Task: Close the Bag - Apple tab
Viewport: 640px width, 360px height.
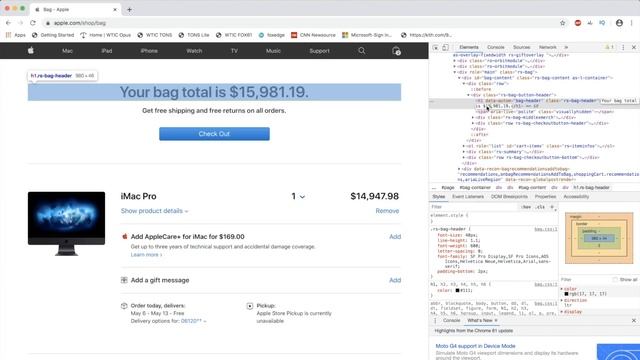Action: (x=115, y=9)
